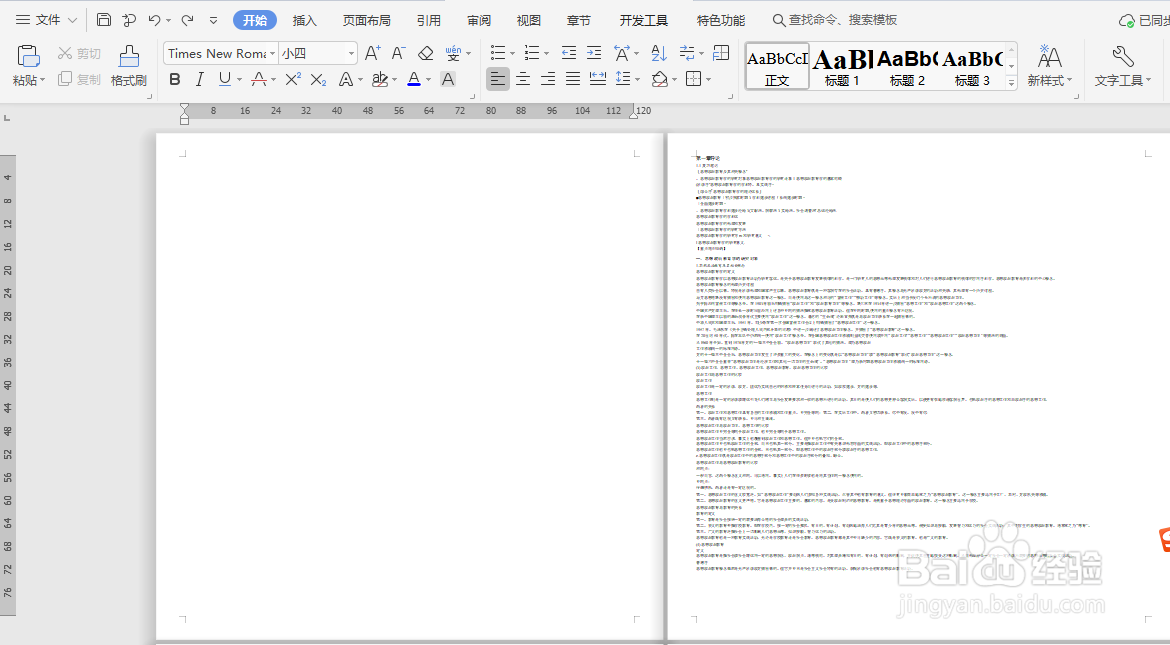Click the cloud synced status icon

point(1127,21)
